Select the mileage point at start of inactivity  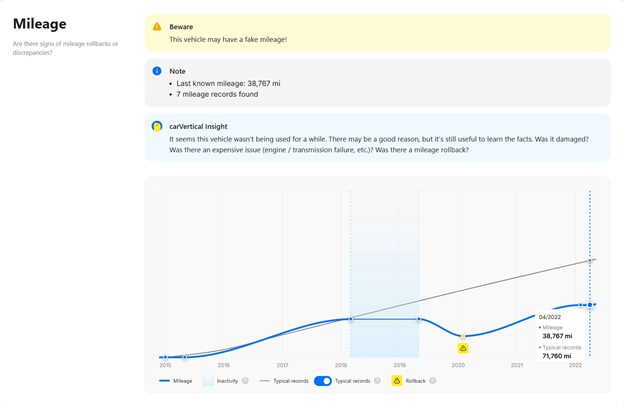tap(351, 319)
